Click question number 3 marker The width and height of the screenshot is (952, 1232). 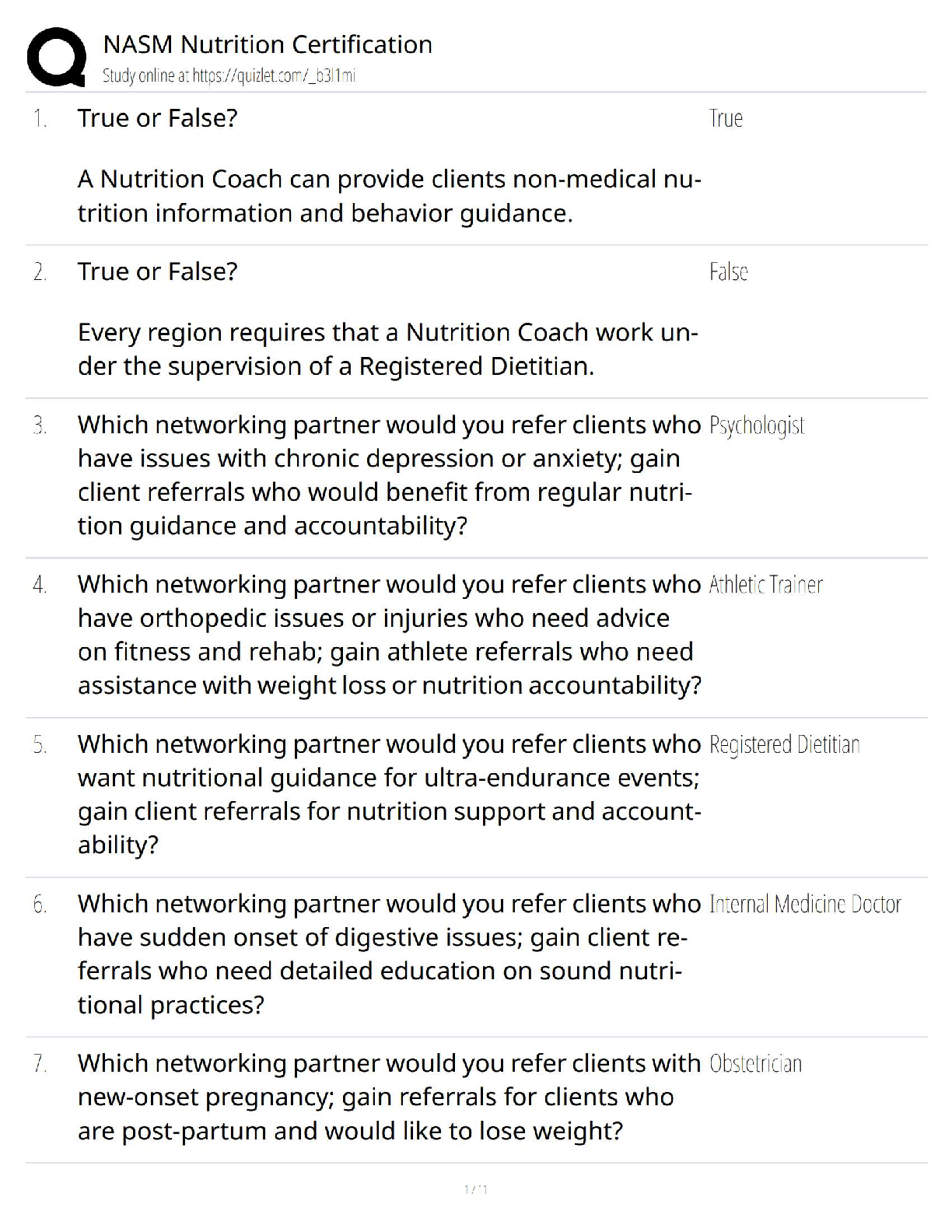point(40,425)
